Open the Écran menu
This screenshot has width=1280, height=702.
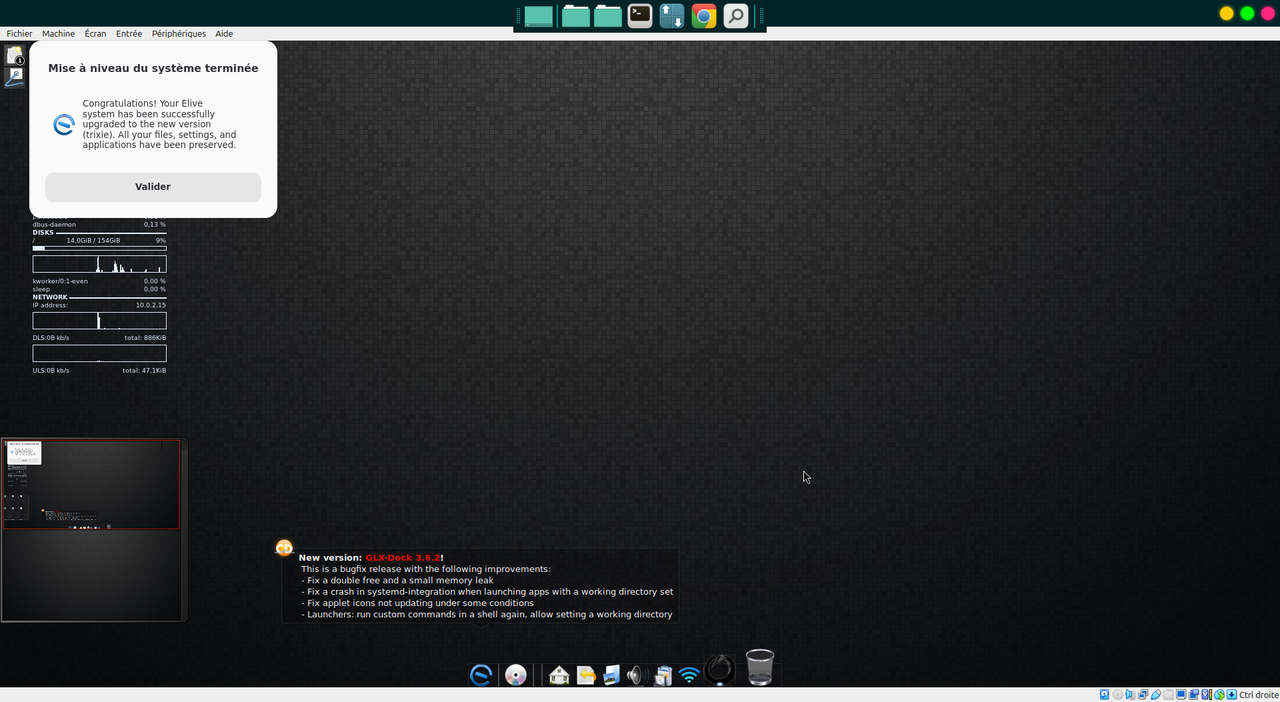[95, 33]
